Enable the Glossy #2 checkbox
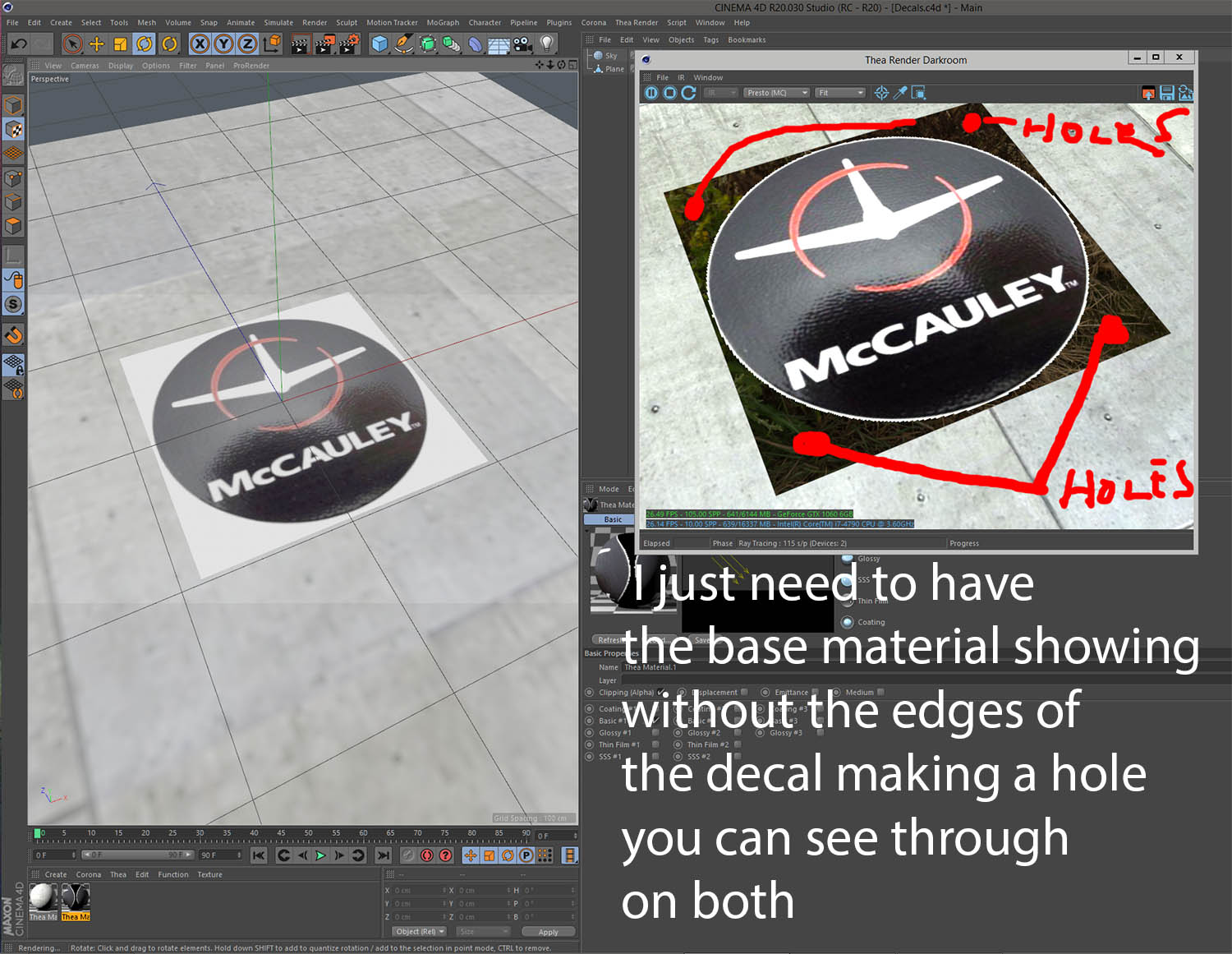Viewport: 1232px width, 954px height. tap(738, 733)
